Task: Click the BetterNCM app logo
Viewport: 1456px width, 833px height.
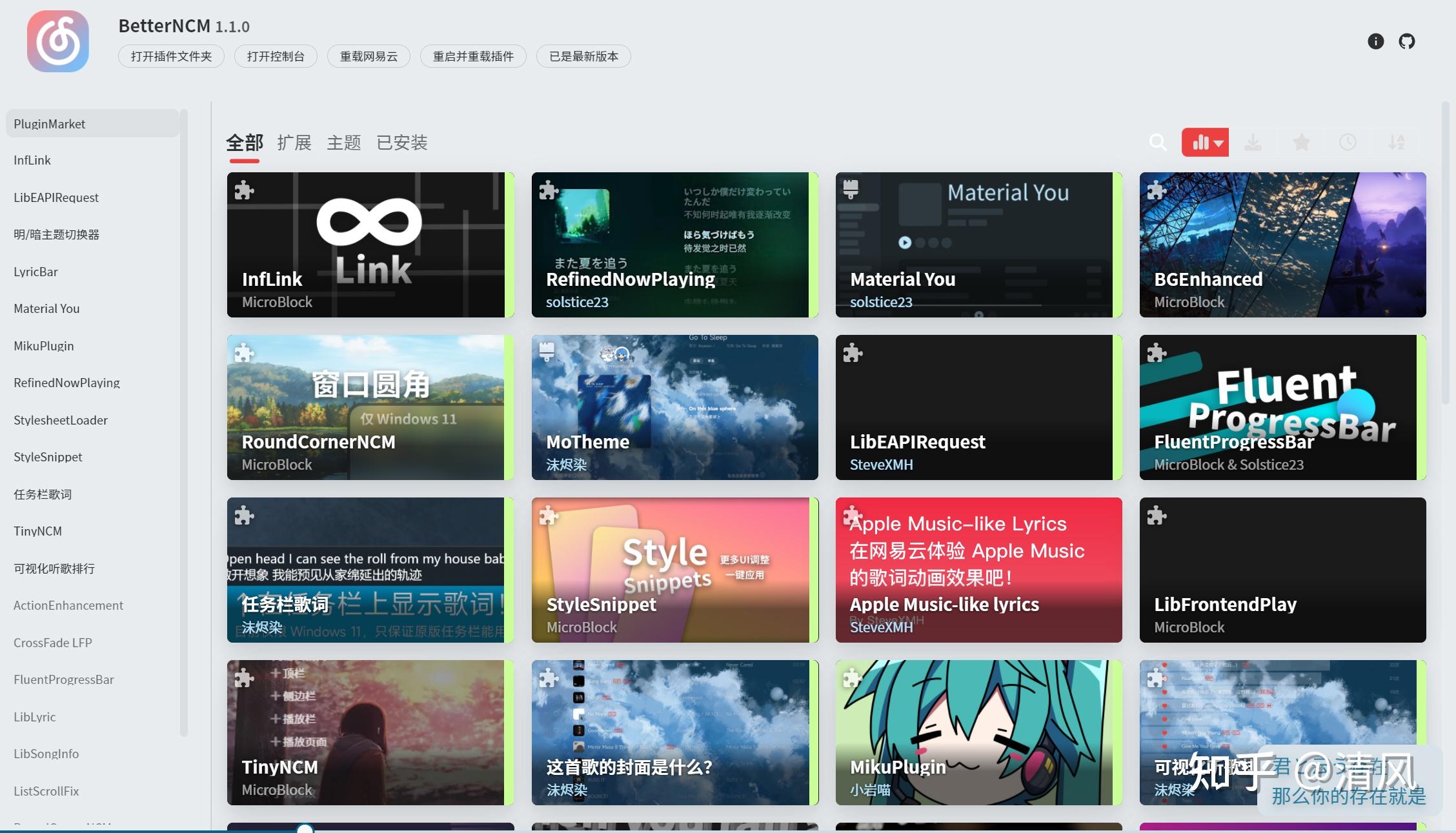Action: tap(58, 41)
